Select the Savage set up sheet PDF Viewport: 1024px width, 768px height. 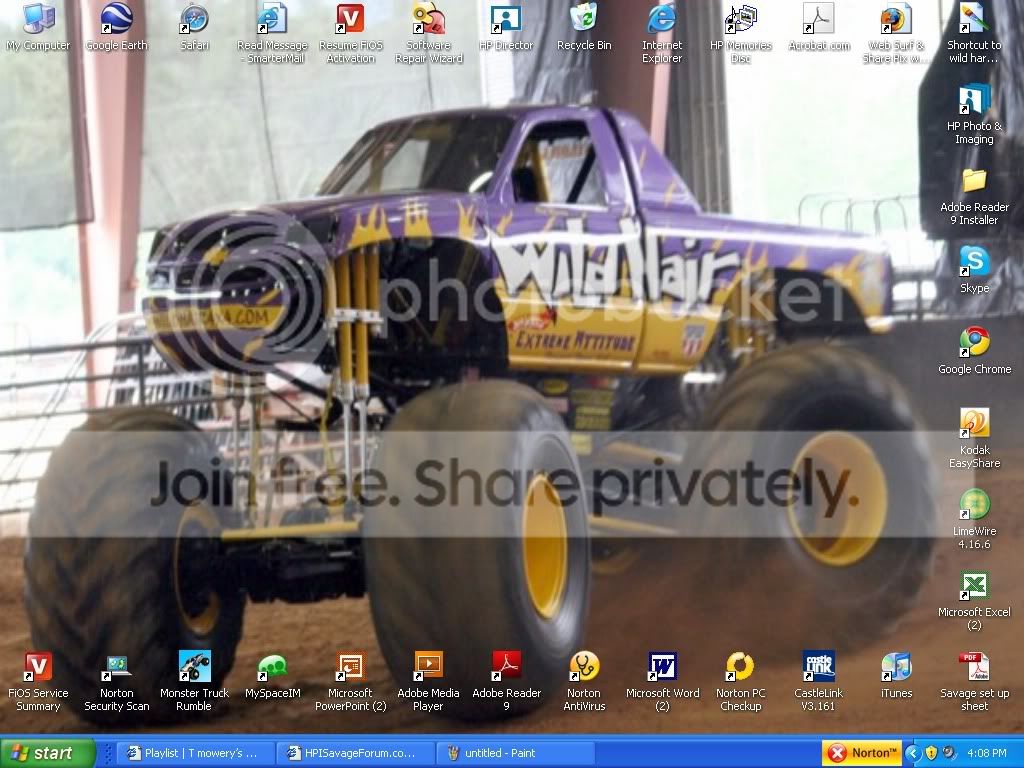point(974,682)
